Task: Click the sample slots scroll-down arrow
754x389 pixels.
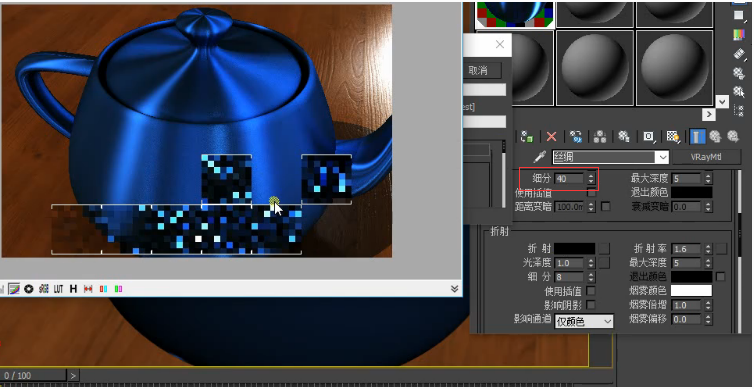Action: click(x=721, y=102)
